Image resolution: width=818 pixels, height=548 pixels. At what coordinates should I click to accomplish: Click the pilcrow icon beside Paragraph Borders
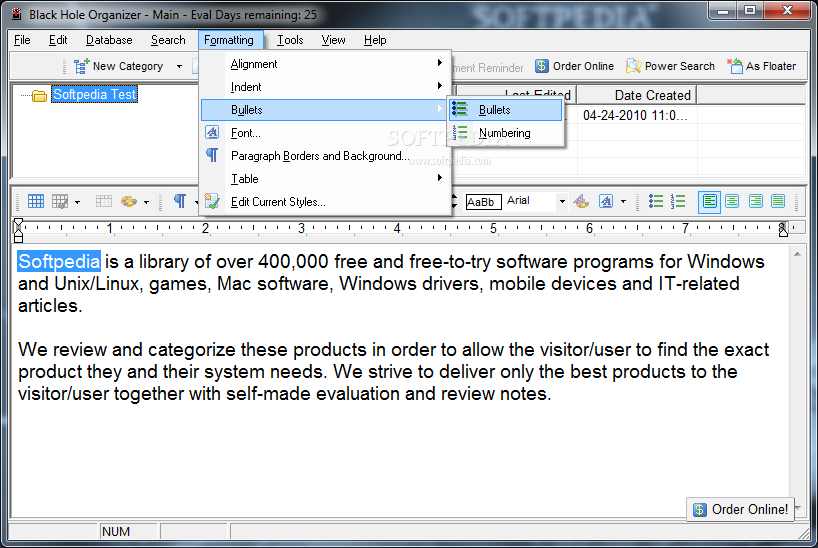click(x=212, y=155)
